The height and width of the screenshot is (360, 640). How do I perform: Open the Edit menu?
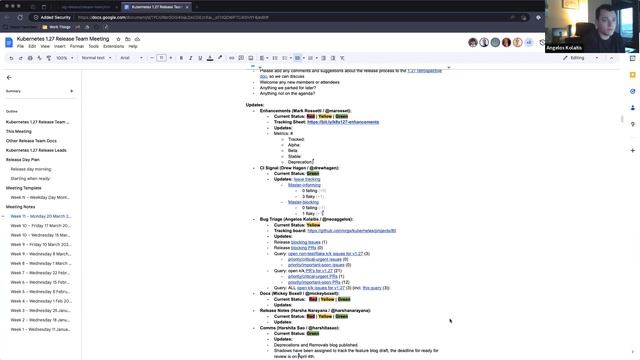point(32,47)
